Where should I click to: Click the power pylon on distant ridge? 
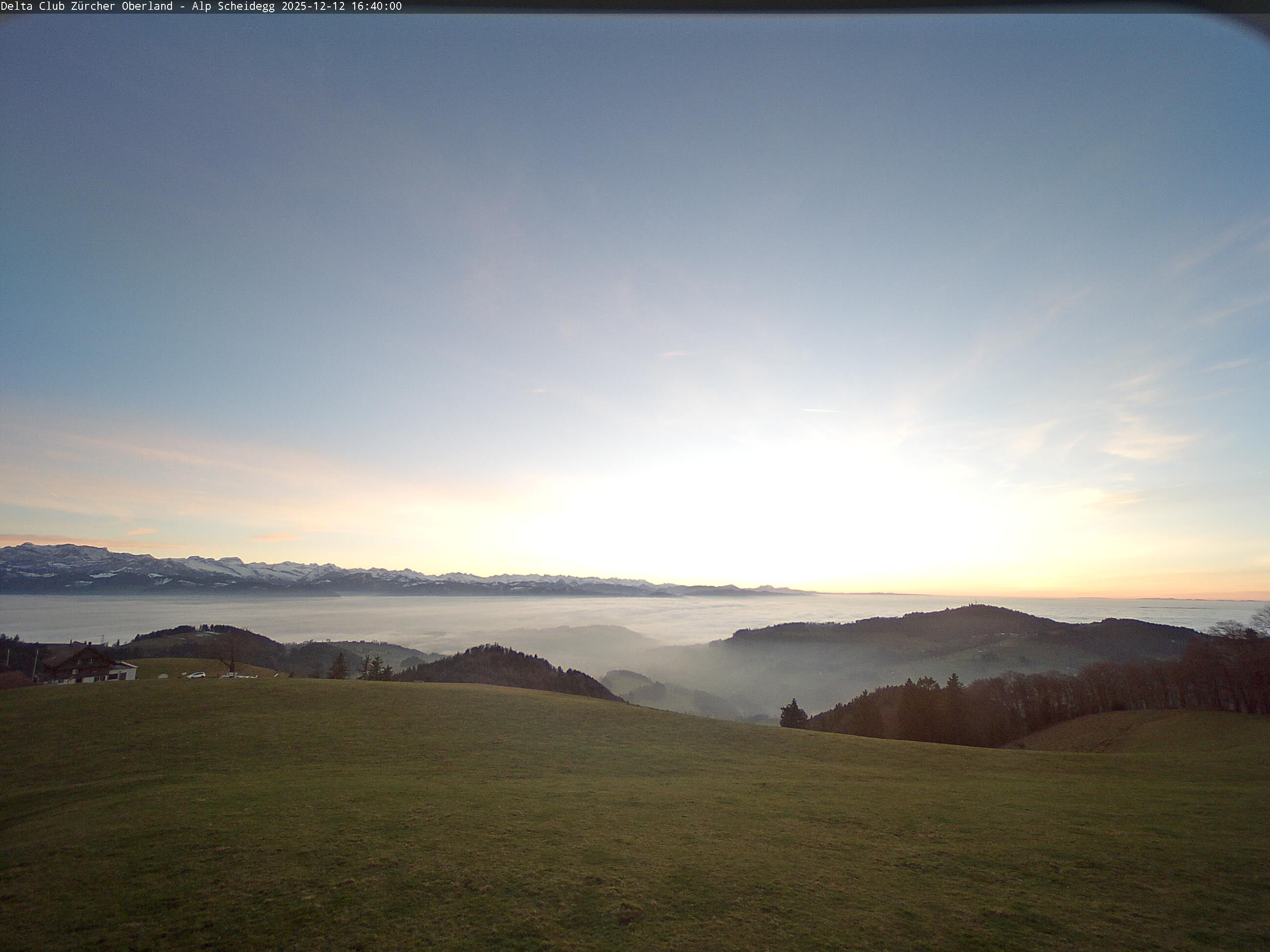(x=103, y=638)
